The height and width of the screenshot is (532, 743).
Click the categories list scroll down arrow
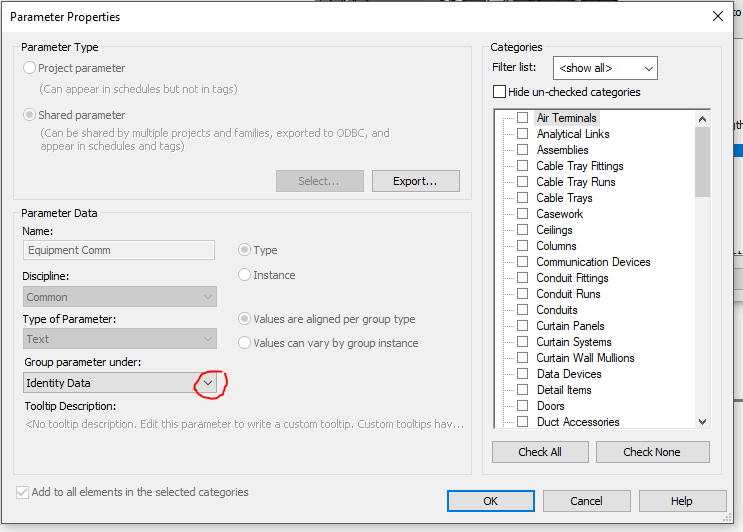pyautogui.click(x=702, y=421)
